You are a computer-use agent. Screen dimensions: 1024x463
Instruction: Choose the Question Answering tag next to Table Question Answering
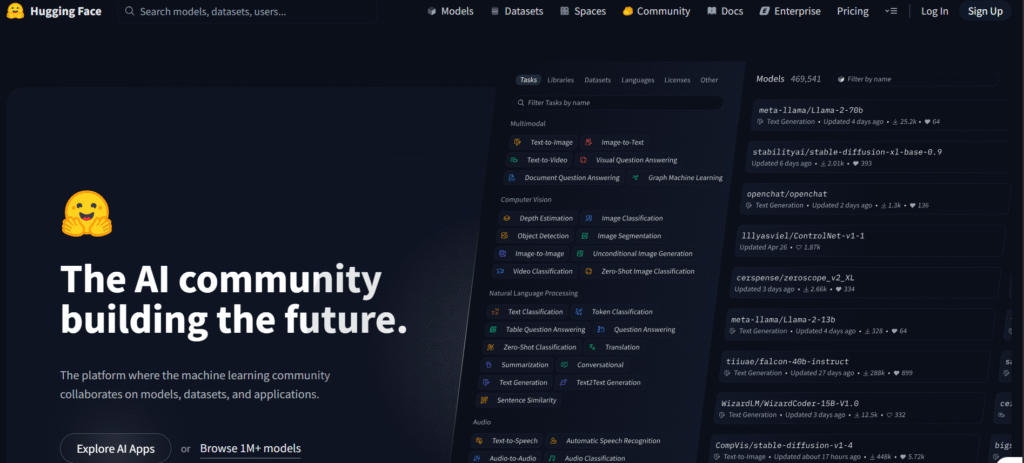click(x=636, y=330)
